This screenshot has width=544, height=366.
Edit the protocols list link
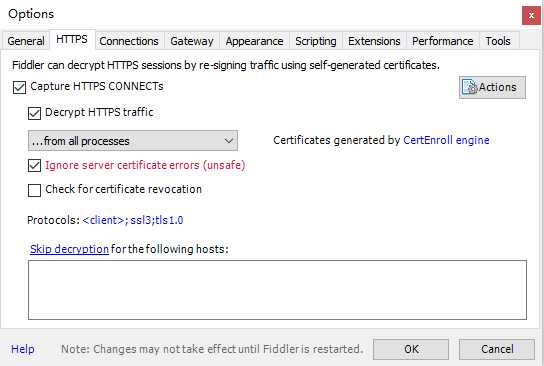133,220
